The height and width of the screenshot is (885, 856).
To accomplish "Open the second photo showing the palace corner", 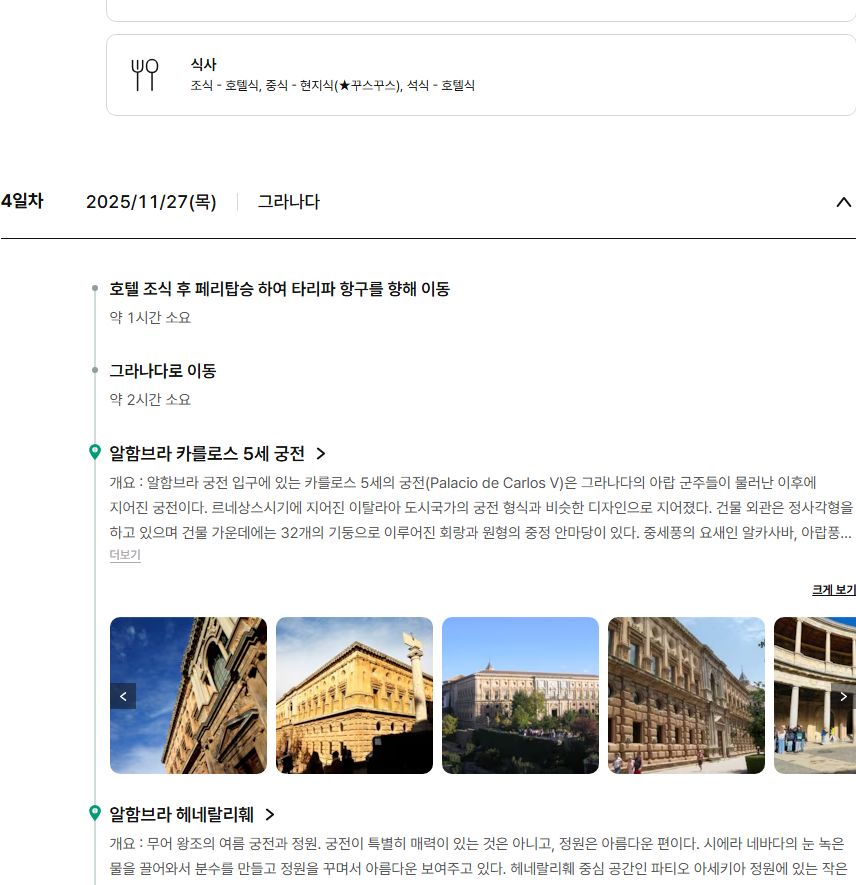I will [x=354, y=695].
